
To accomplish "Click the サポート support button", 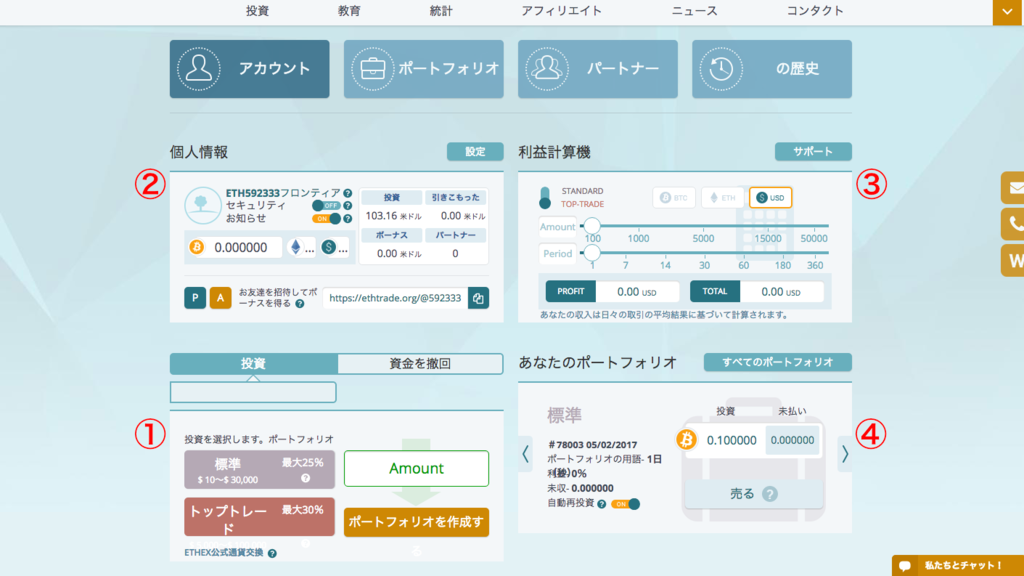I will pyautogui.click(x=813, y=152).
